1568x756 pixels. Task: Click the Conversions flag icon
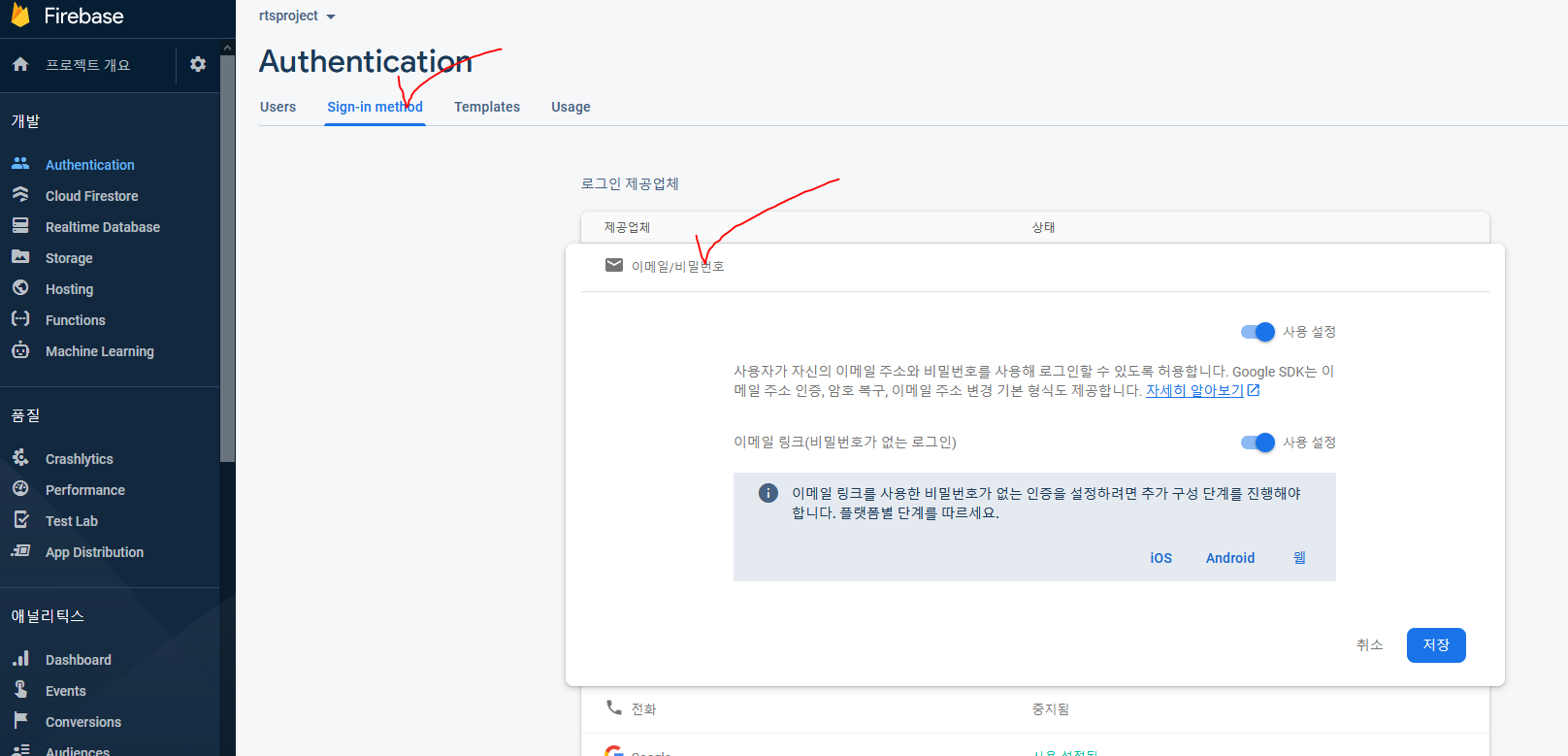coord(20,720)
